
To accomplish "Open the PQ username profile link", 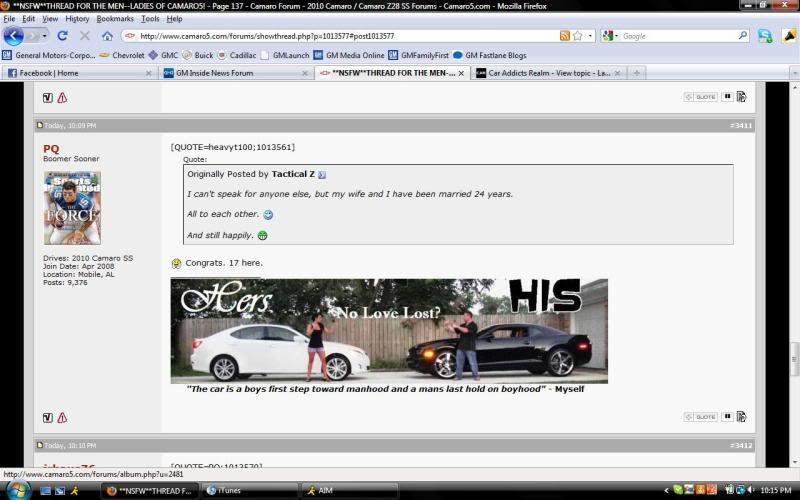I will [51, 148].
